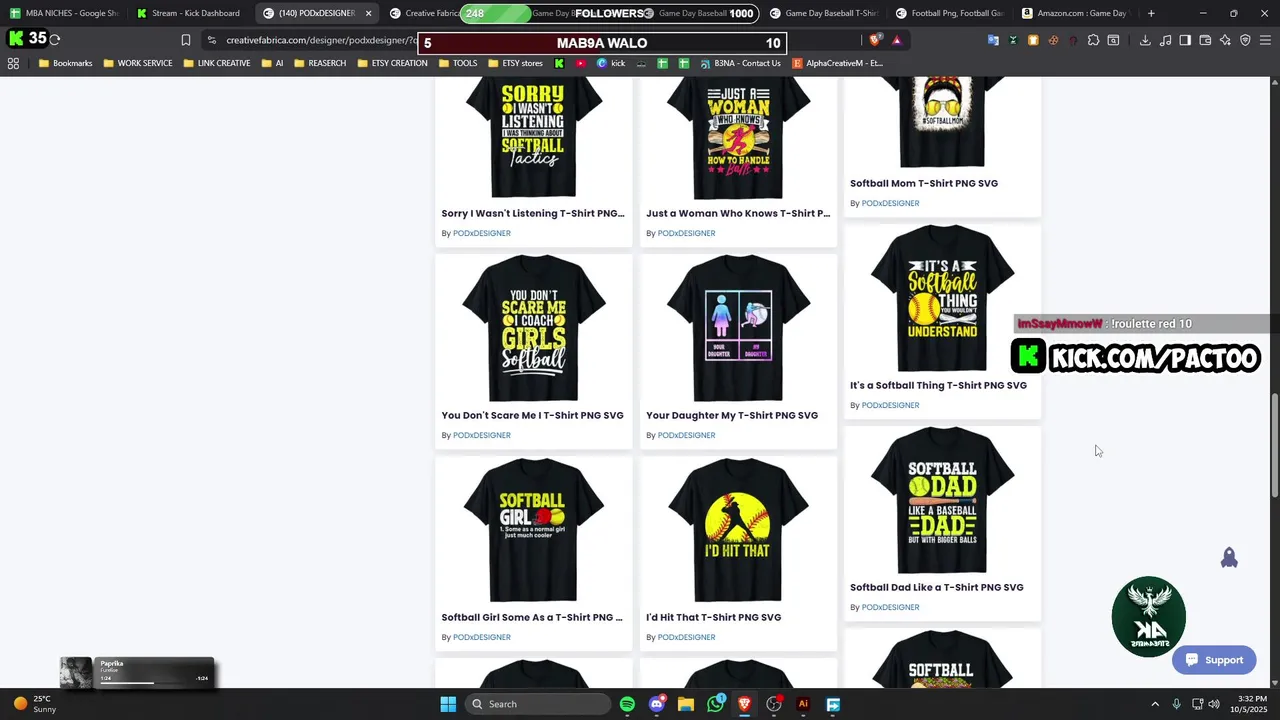Open the Leo AI sparkle icon
This screenshot has width=1280, height=720.
tap(1225, 40)
